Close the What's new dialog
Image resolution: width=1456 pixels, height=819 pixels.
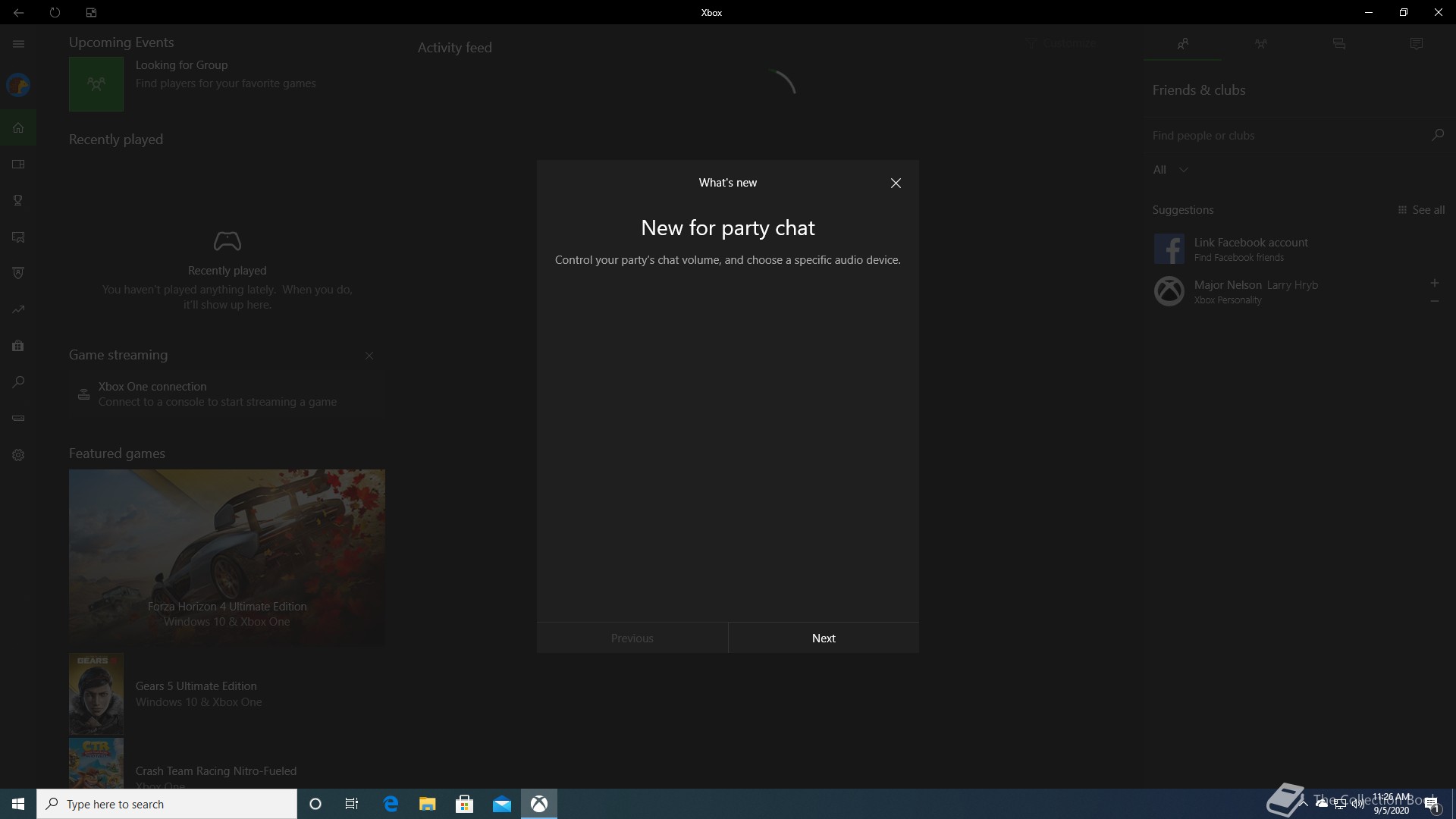pos(896,183)
